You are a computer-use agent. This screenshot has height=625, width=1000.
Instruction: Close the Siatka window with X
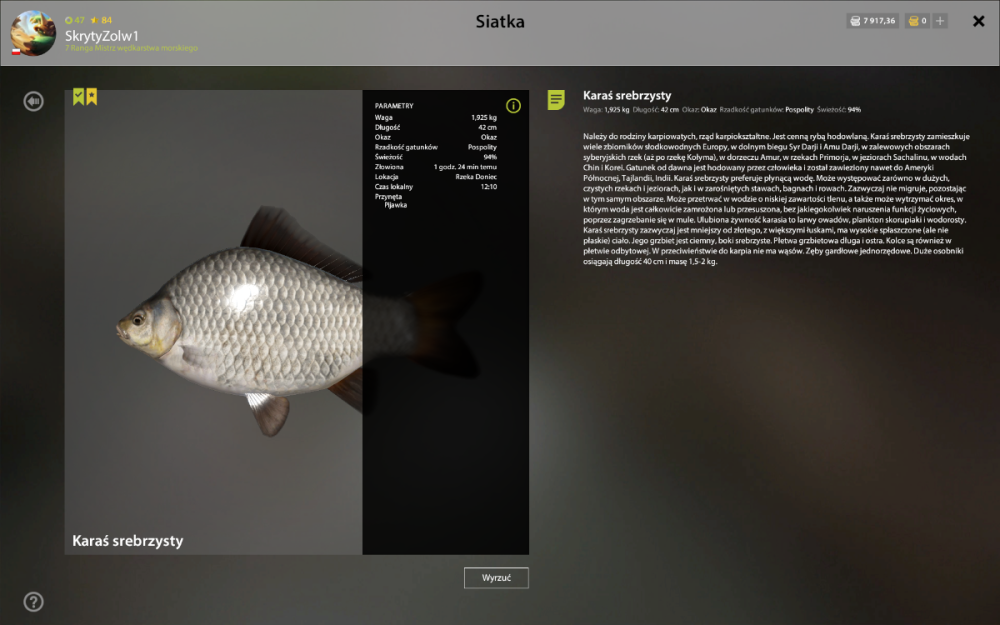point(978,22)
